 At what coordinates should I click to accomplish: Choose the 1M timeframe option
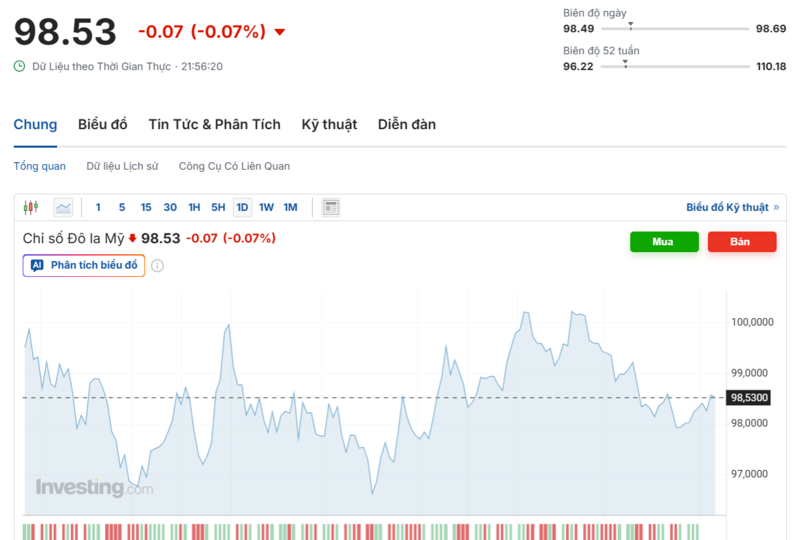[290, 207]
